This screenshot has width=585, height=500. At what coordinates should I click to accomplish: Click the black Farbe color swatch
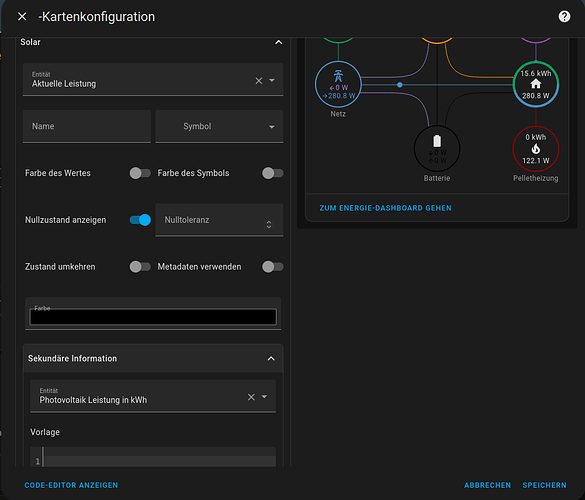point(153,317)
